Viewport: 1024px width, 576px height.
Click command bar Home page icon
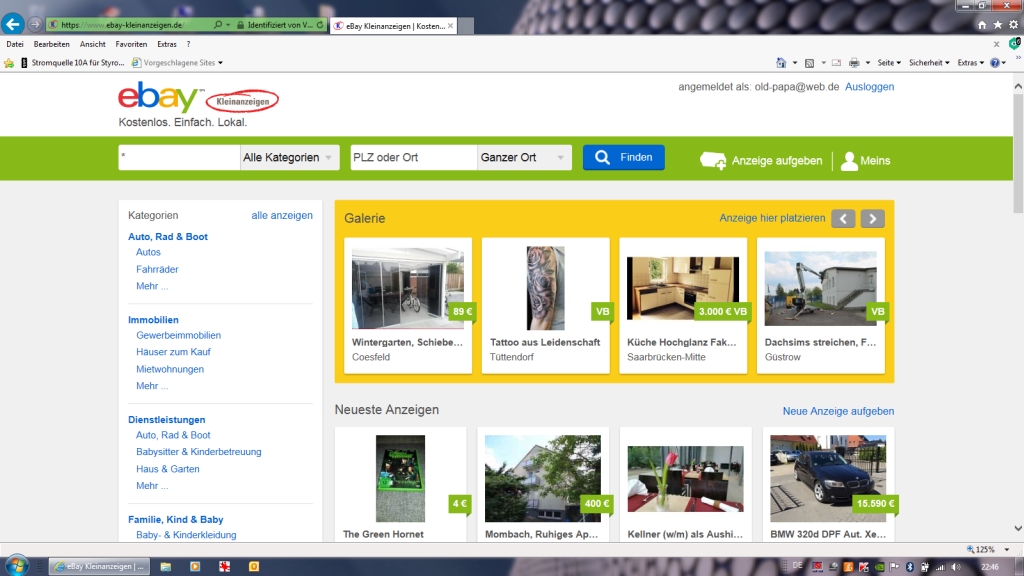pyautogui.click(x=781, y=63)
